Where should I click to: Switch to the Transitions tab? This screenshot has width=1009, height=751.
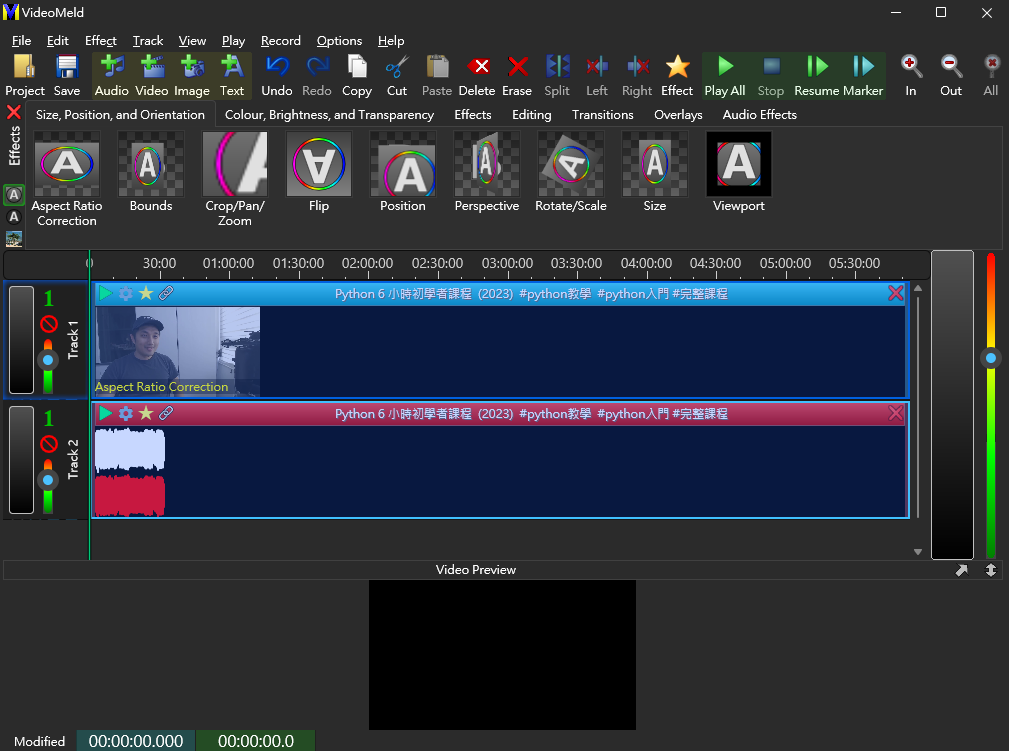point(602,115)
